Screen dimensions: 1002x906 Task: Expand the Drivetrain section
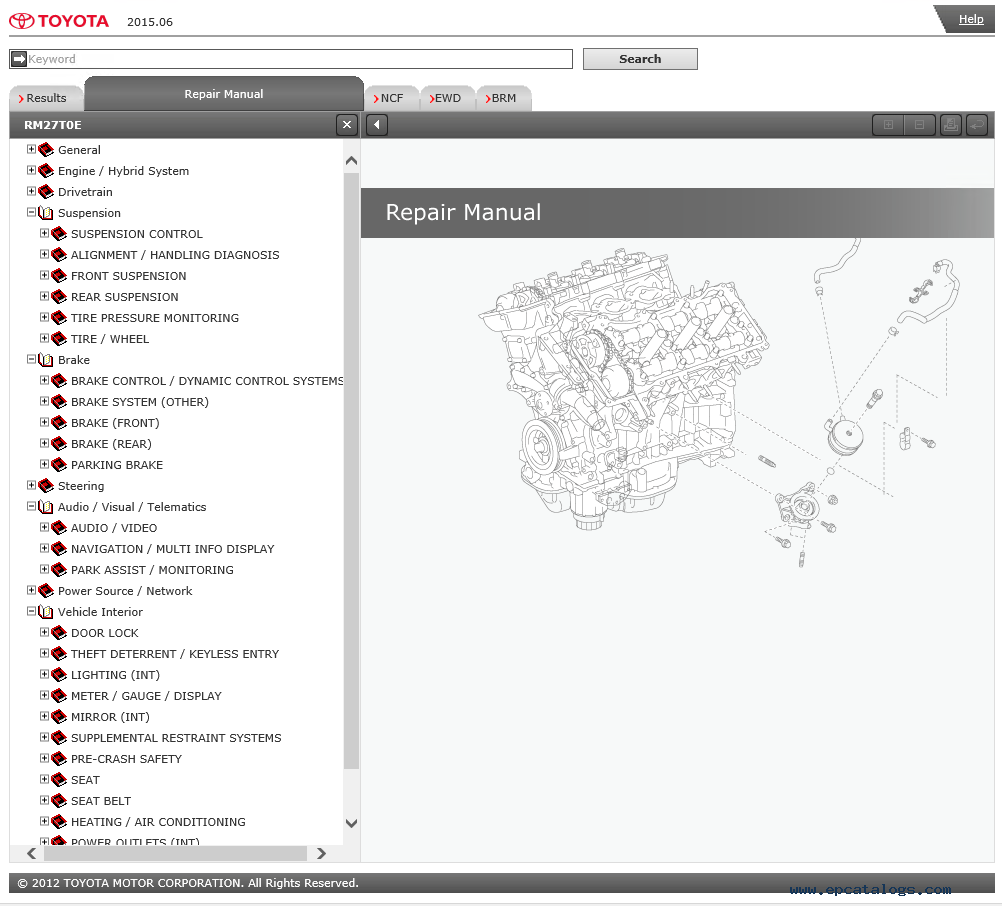click(31, 191)
